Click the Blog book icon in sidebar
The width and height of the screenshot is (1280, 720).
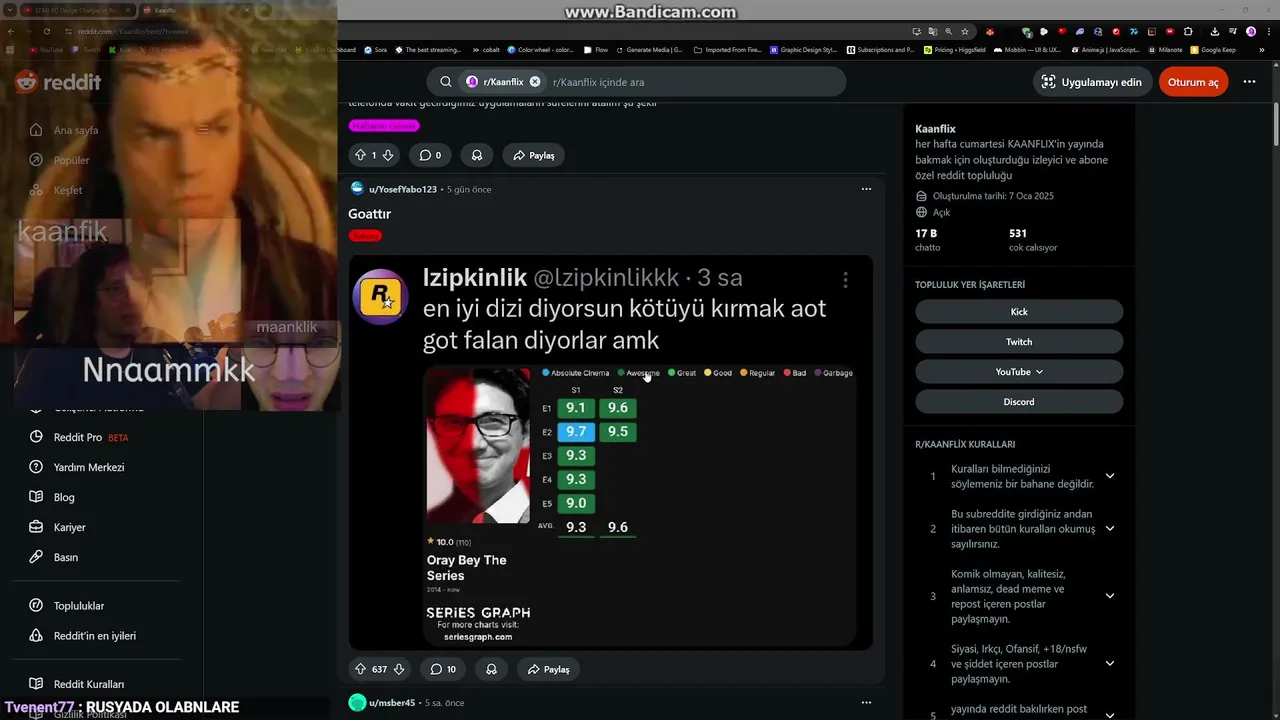[x=36, y=497]
